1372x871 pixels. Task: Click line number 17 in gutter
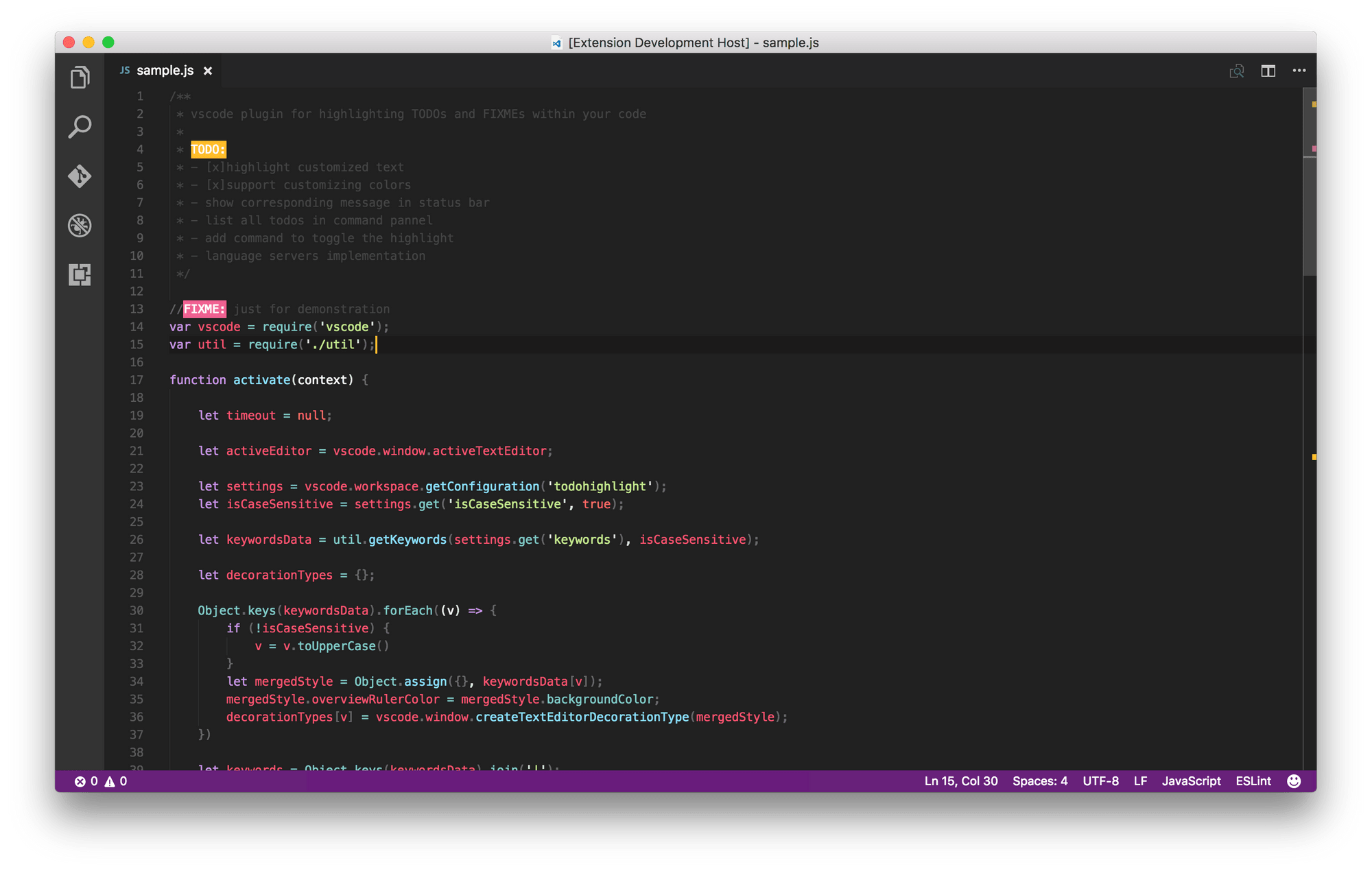(137, 380)
